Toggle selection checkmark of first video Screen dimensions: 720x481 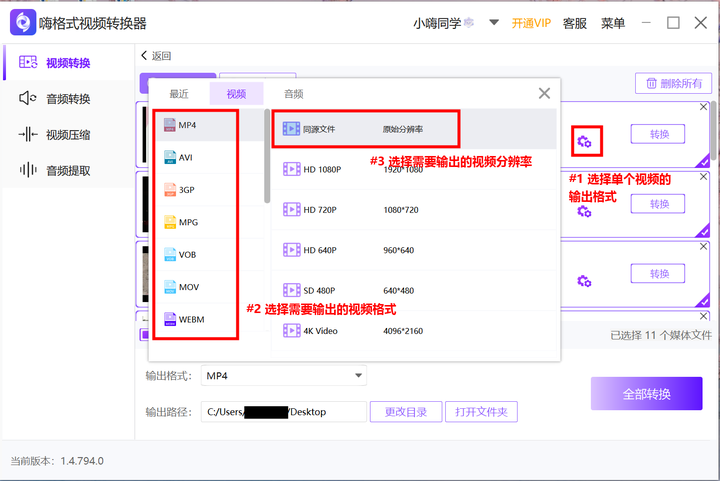[703, 161]
